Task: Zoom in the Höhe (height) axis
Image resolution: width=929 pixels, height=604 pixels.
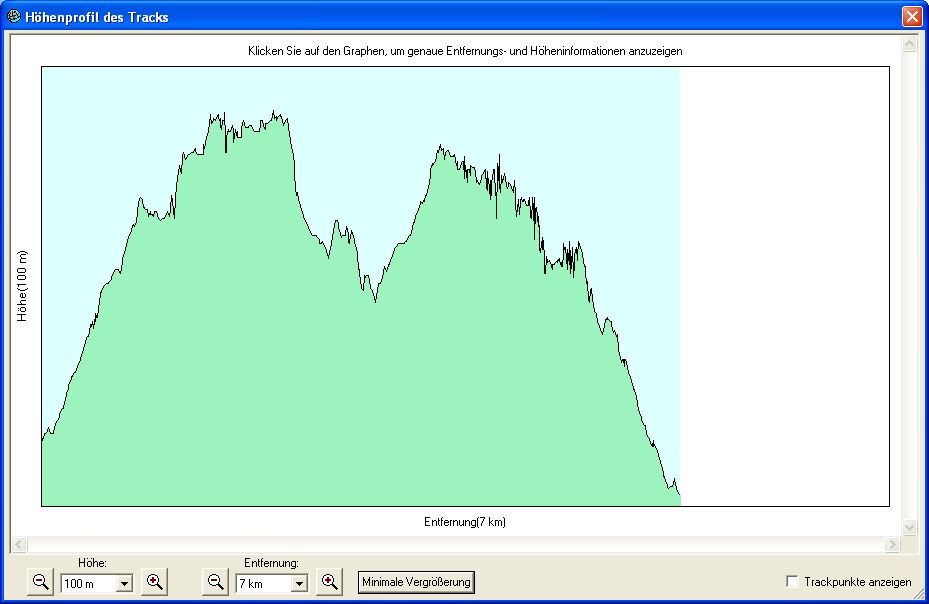Action: (154, 582)
